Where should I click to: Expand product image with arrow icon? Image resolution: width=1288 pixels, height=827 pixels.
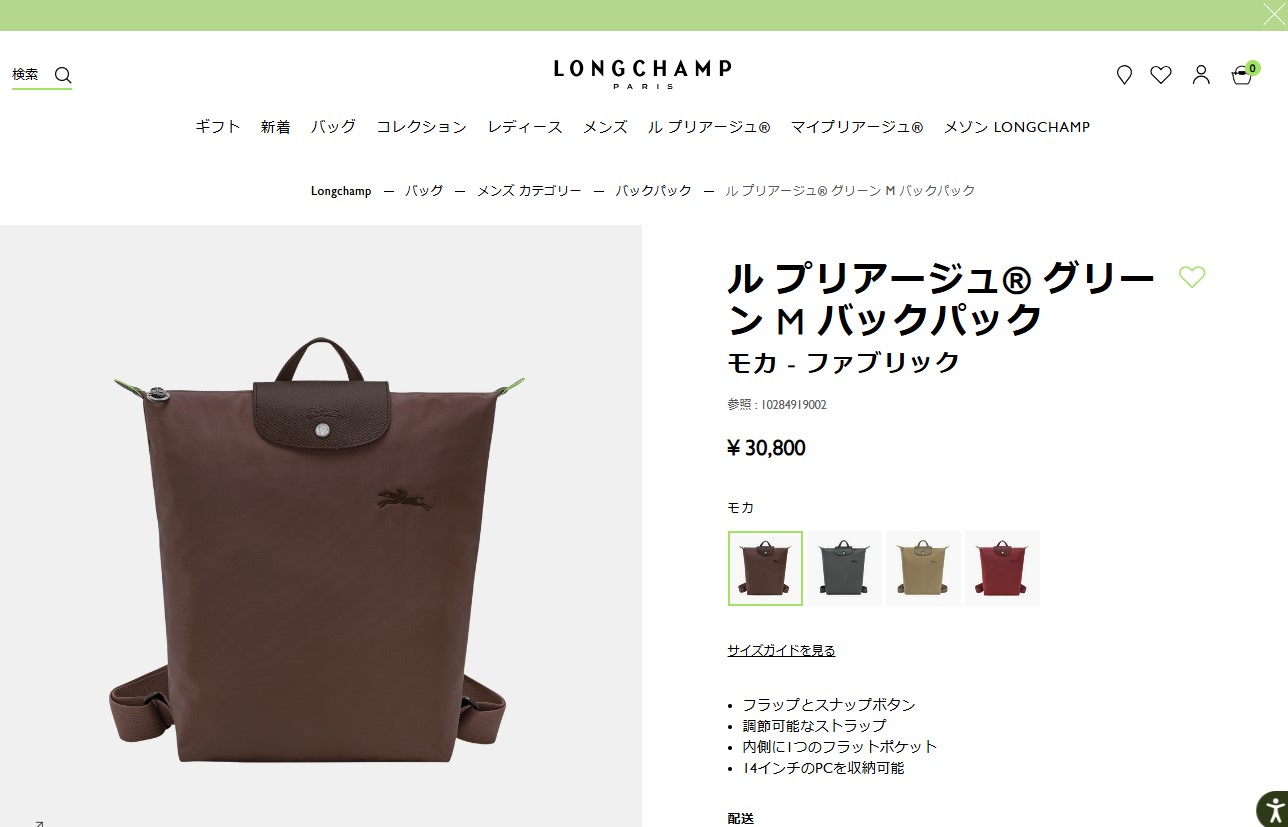click(x=39, y=823)
